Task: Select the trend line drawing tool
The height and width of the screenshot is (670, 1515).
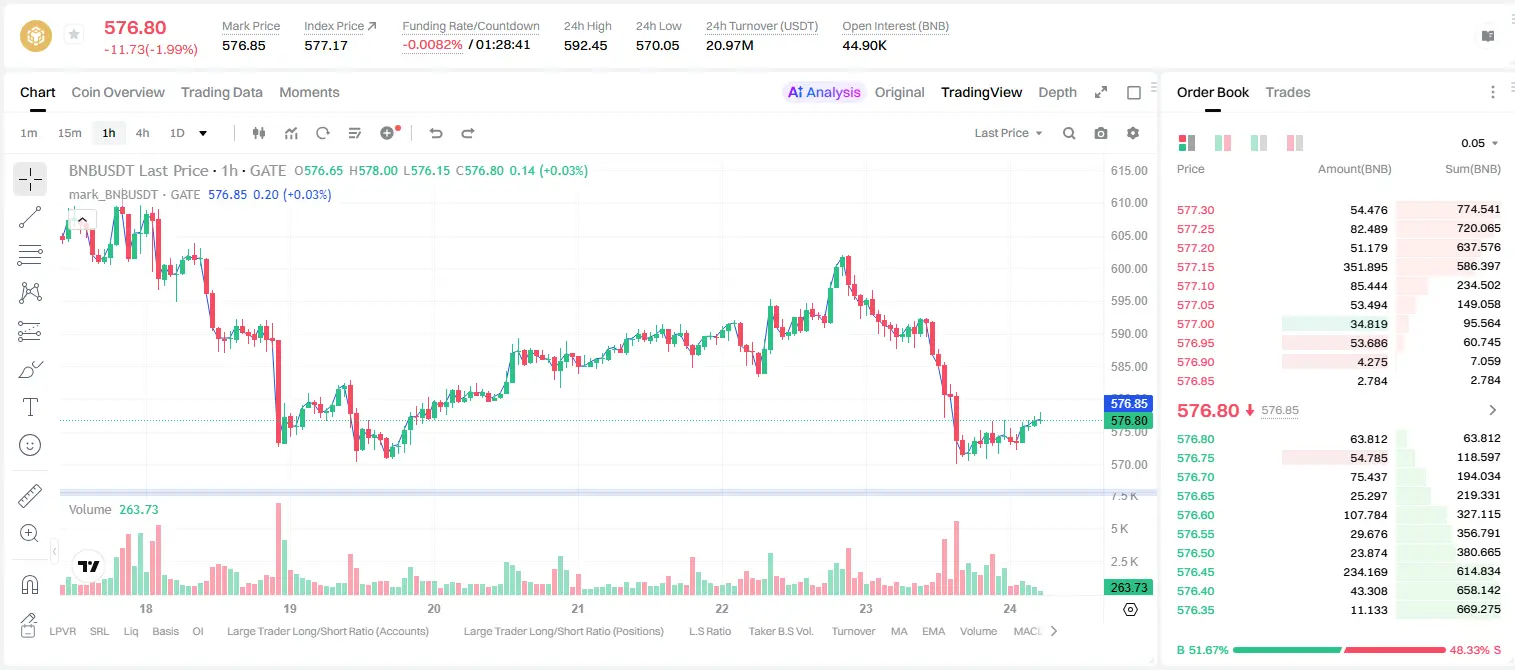Action: (x=30, y=217)
